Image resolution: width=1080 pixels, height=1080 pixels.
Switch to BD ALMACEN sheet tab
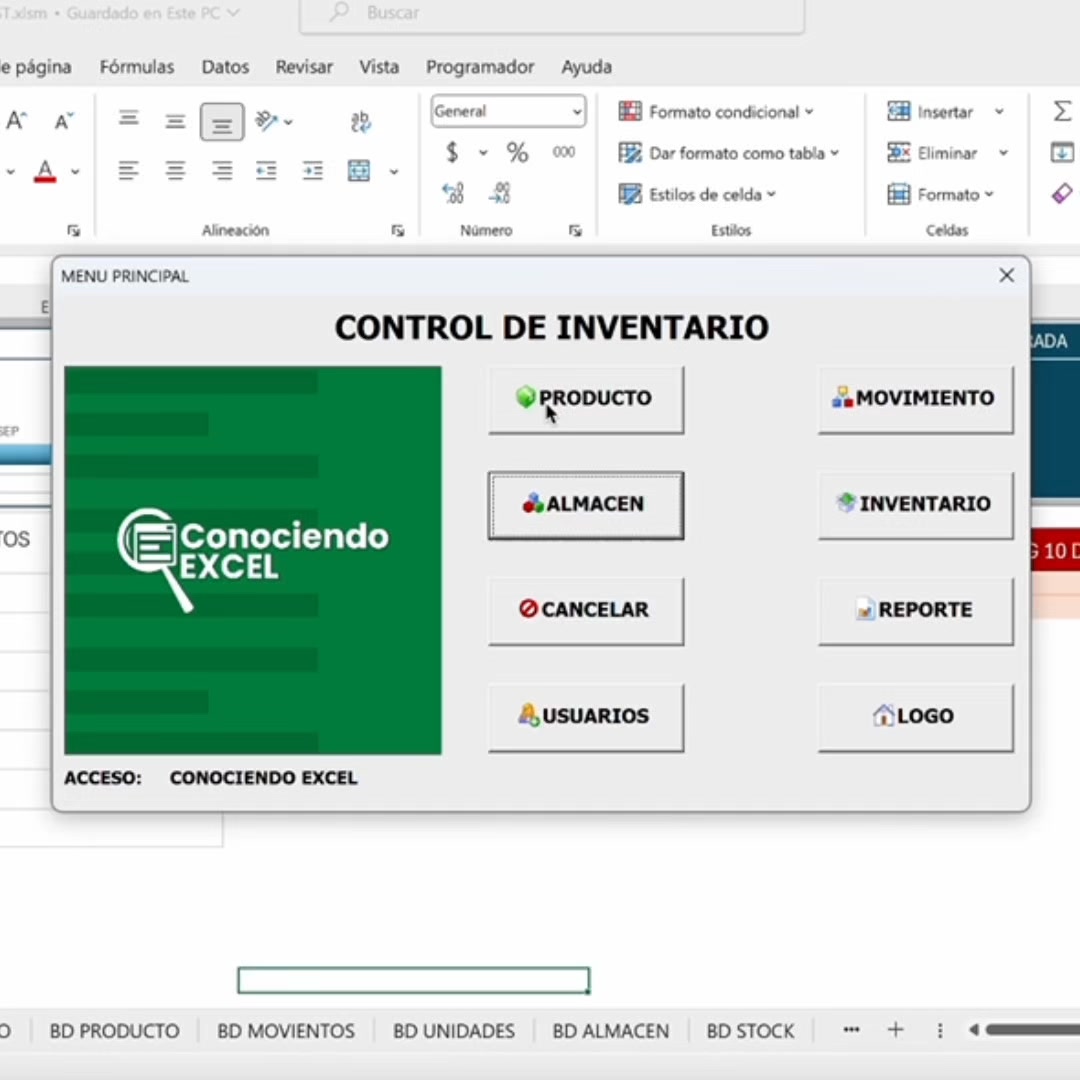click(x=611, y=1030)
